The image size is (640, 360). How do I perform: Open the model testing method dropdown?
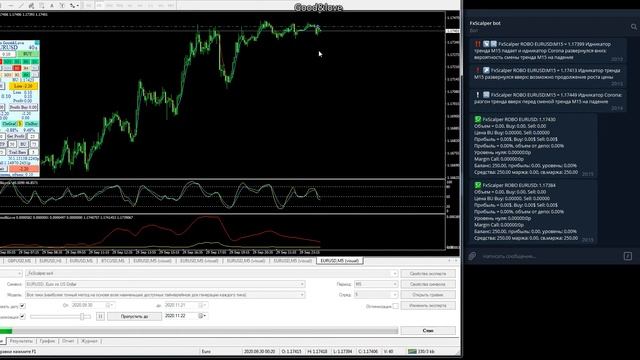[302, 295]
